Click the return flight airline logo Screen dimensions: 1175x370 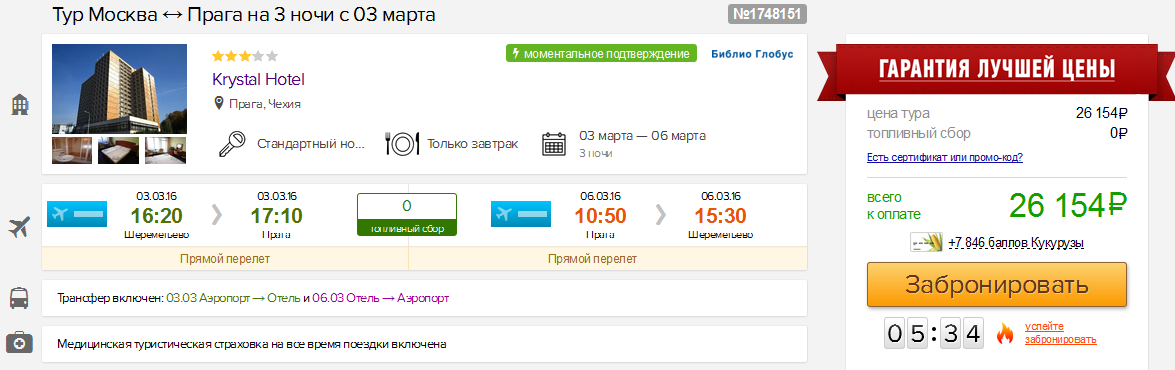click(x=521, y=214)
